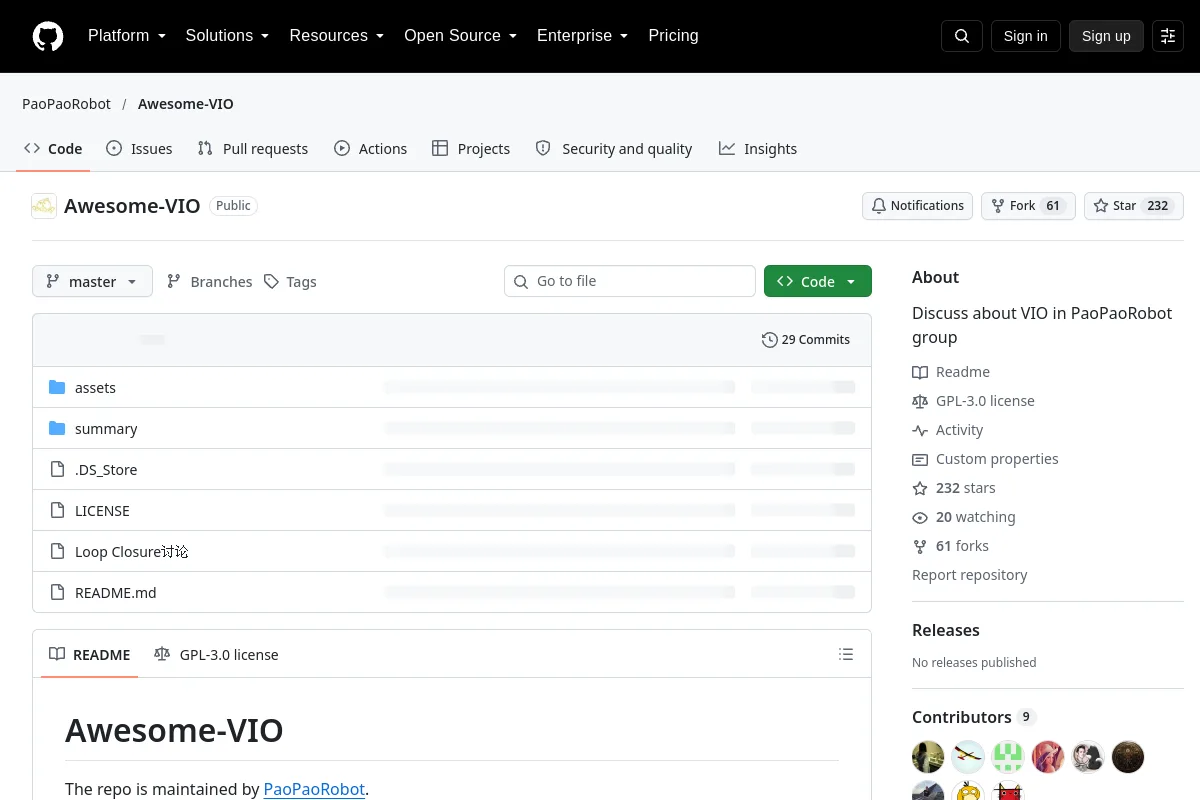Open the green Code dropdown button
The height and width of the screenshot is (800, 1200).
(x=818, y=282)
